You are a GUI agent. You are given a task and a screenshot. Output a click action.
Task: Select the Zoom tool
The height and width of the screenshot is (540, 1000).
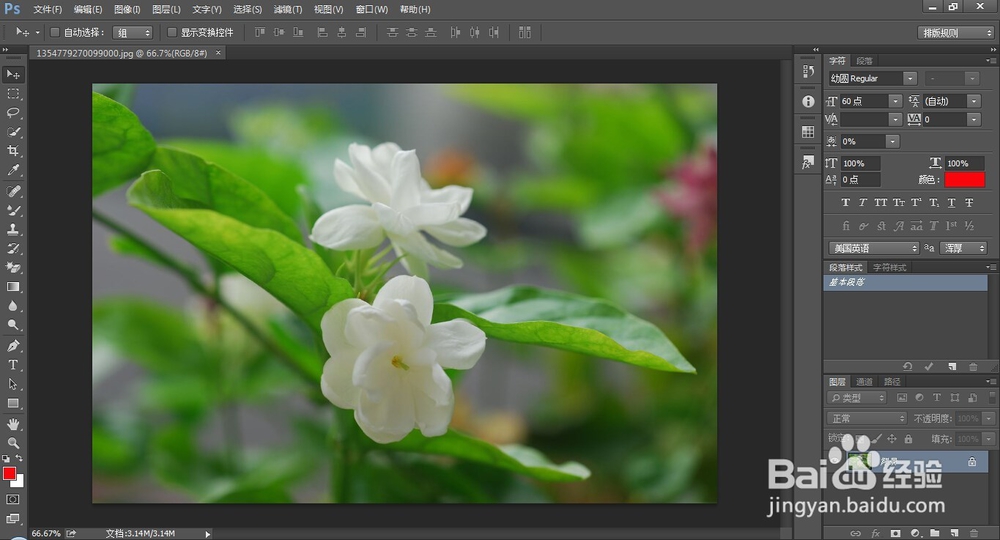click(13, 442)
